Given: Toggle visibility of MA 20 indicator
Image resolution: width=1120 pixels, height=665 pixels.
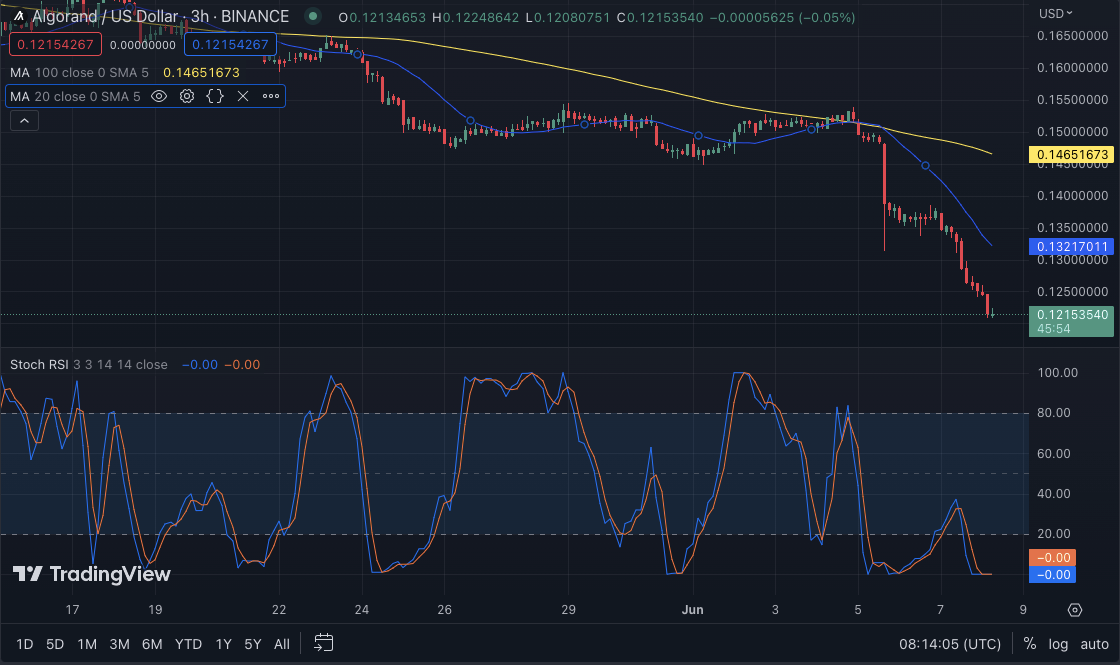Looking at the screenshot, I should pos(159,96).
